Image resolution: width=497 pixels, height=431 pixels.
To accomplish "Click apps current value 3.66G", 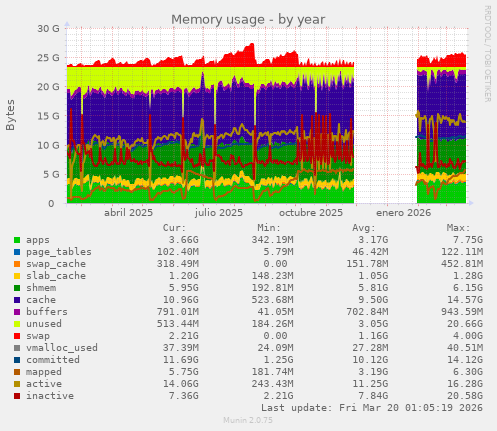I will (183, 240).
